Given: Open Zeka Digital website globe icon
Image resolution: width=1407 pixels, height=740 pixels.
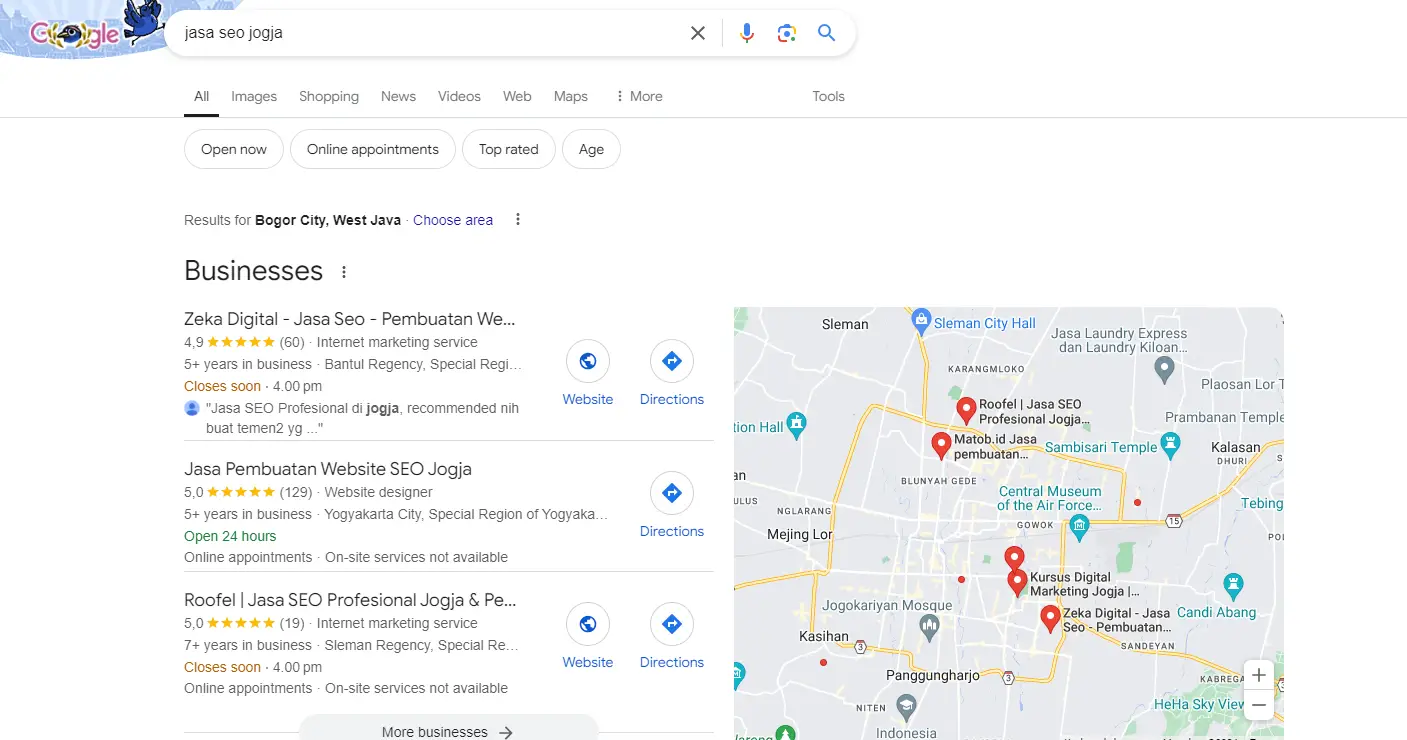Looking at the screenshot, I should pos(588,361).
